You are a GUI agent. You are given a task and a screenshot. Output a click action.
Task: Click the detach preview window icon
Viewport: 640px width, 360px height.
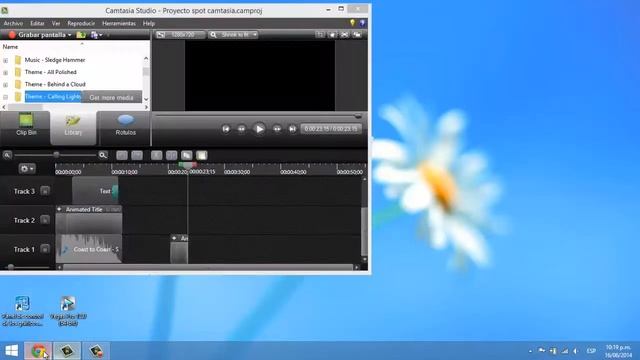[357, 35]
